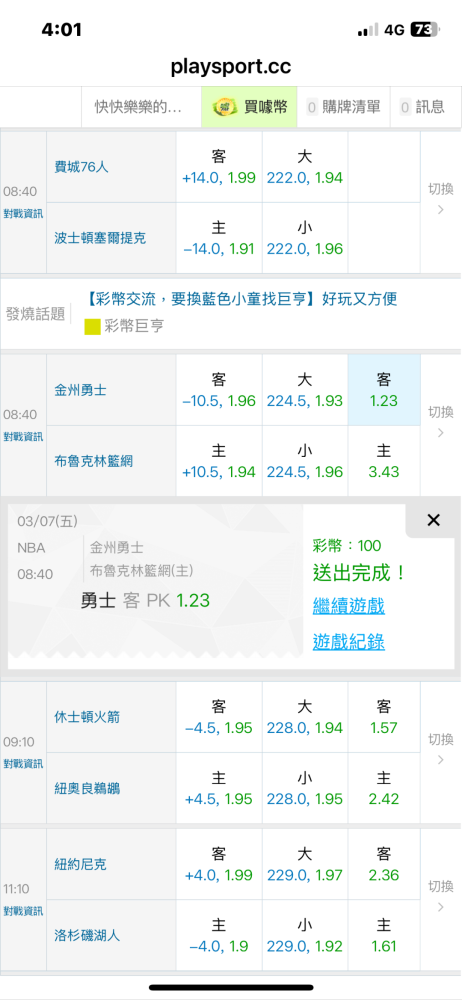The width and height of the screenshot is (462, 1000).
Task: Select 大 228.0 total at 1.94
Action: 305,717
